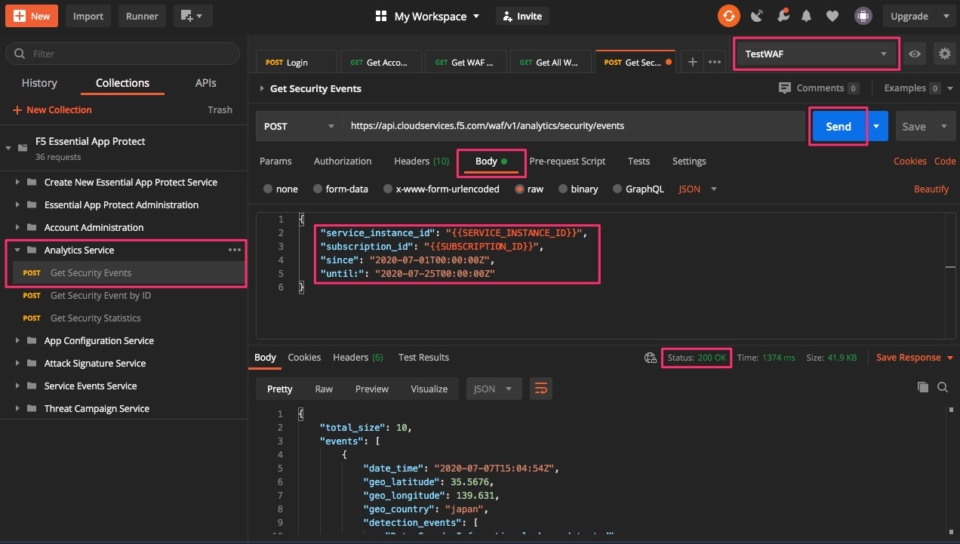960x544 pixels.
Task: Open the Headers (10) request tab
Action: tap(421, 161)
